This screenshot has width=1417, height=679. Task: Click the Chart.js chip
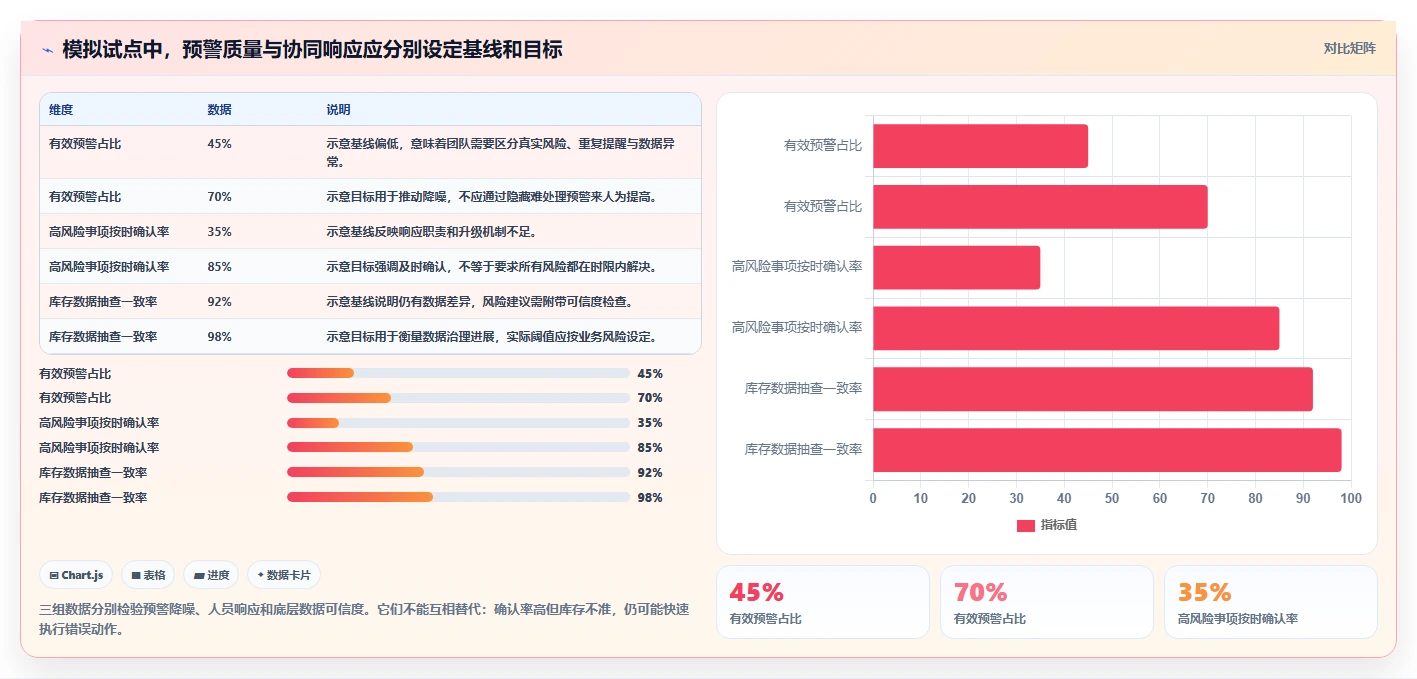point(77,575)
